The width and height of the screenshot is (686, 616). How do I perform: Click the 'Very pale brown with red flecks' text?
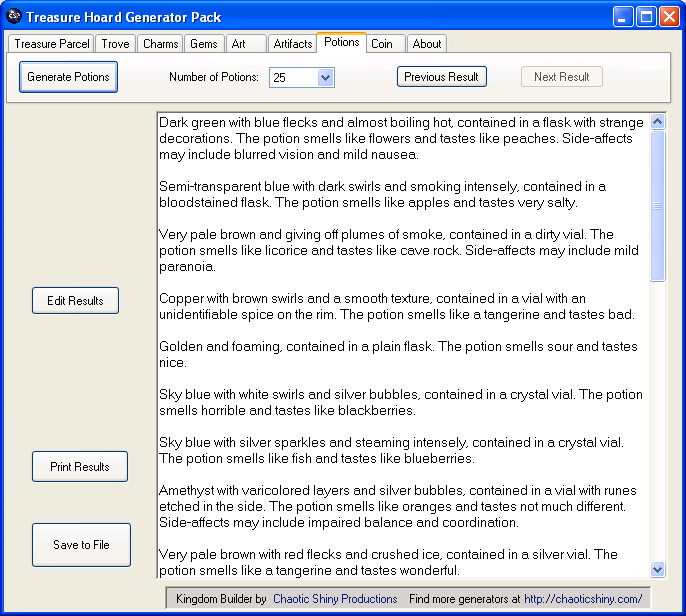point(388,562)
